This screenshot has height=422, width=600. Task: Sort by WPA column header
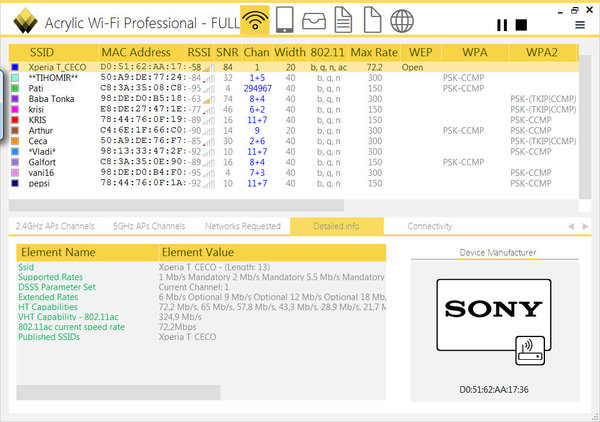pos(475,52)
